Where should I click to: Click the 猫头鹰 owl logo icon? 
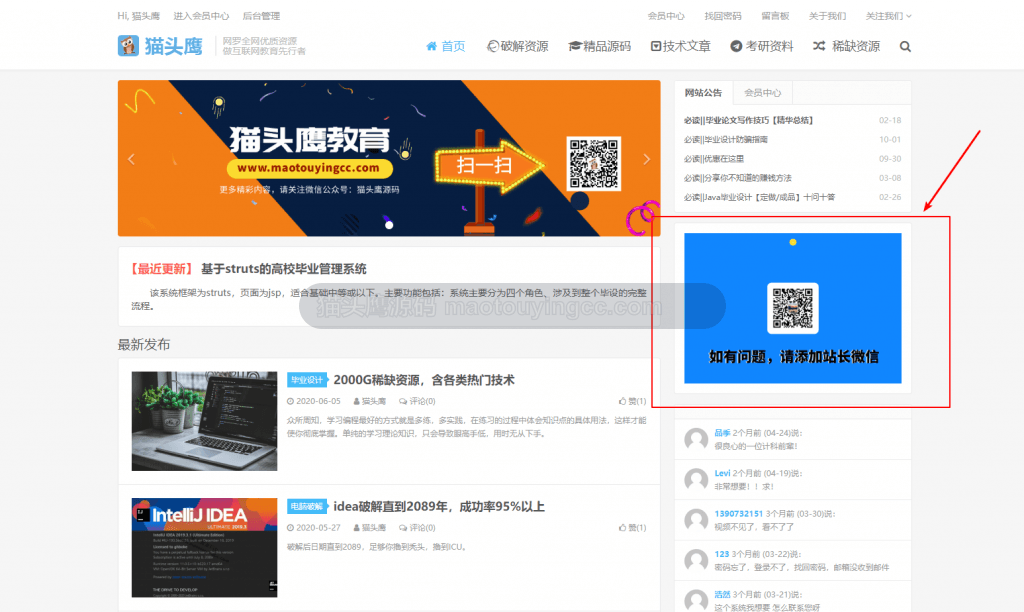(128, 46)
